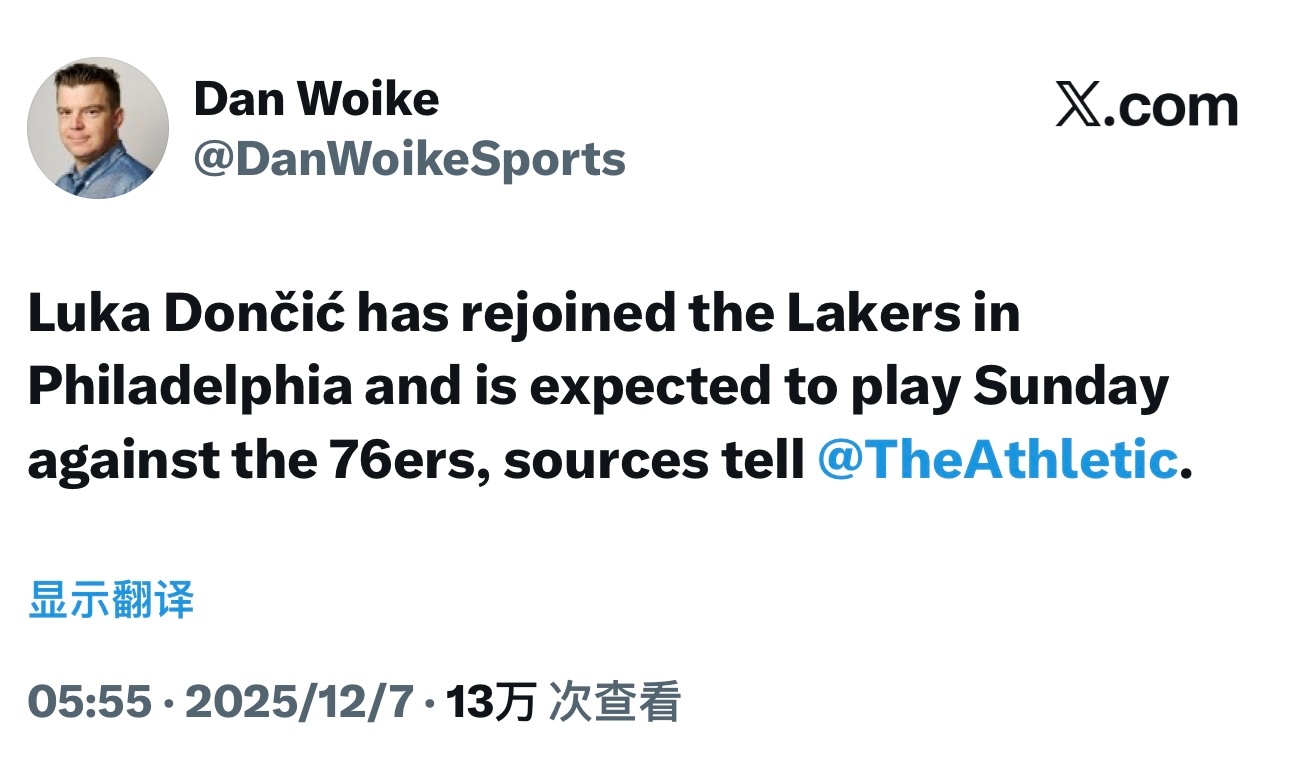
Task: View Dan Woike's account from his username
Action: 410,158
